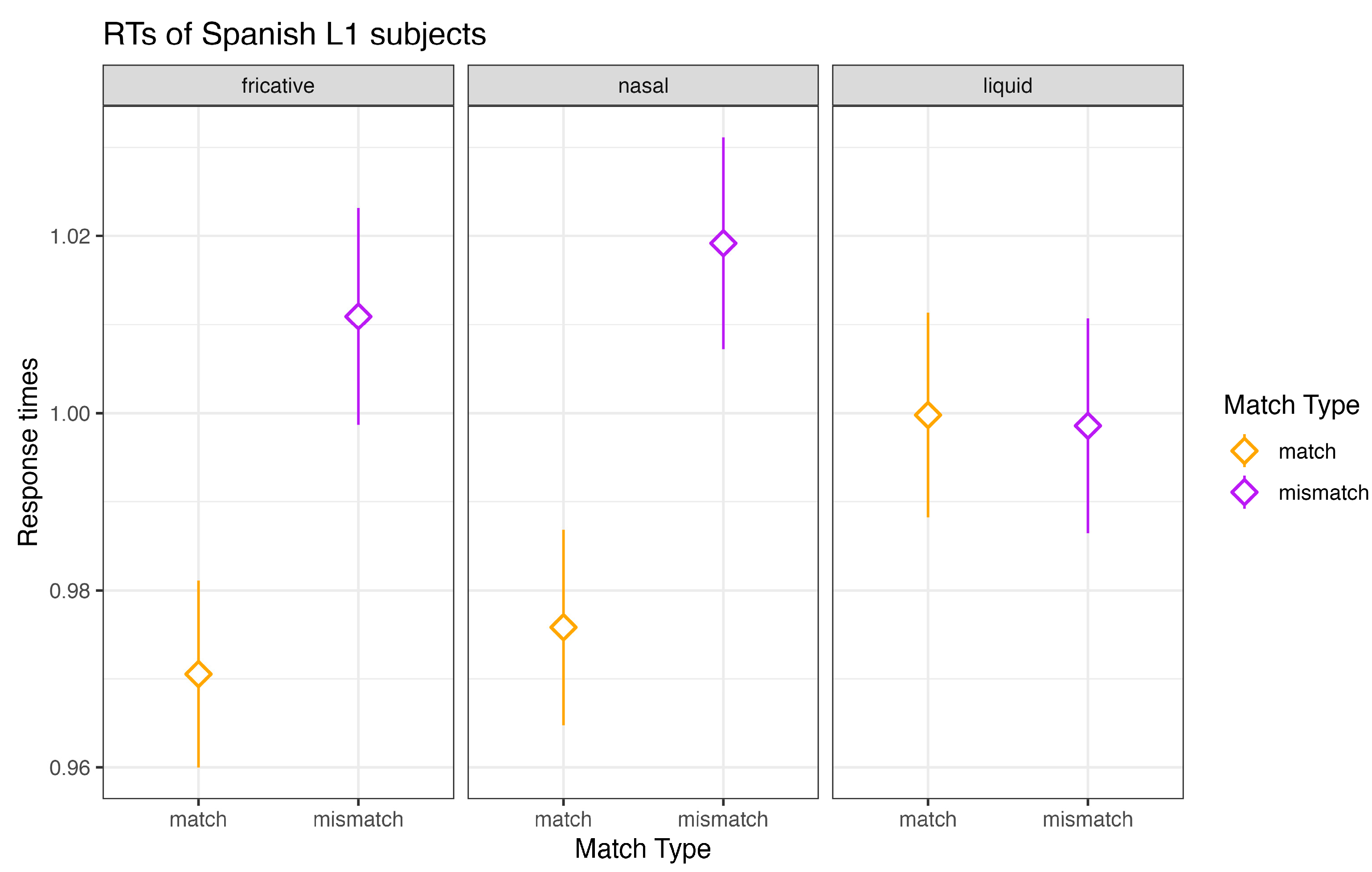Image resolution: width=1372 pixels, height=872 pixels.
Task: Click the plot title 'RTs of Spanish L1 subjects'
Action: click(295, 34)
